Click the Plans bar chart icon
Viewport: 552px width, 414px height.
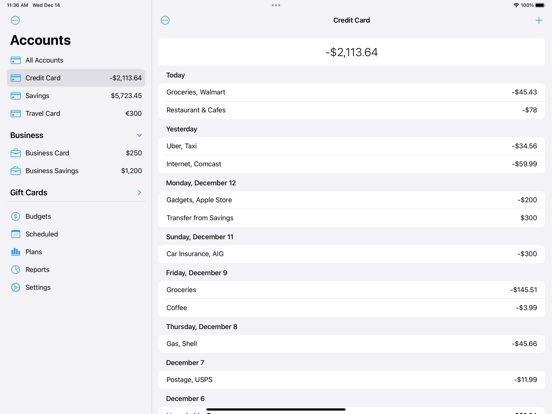15,252
